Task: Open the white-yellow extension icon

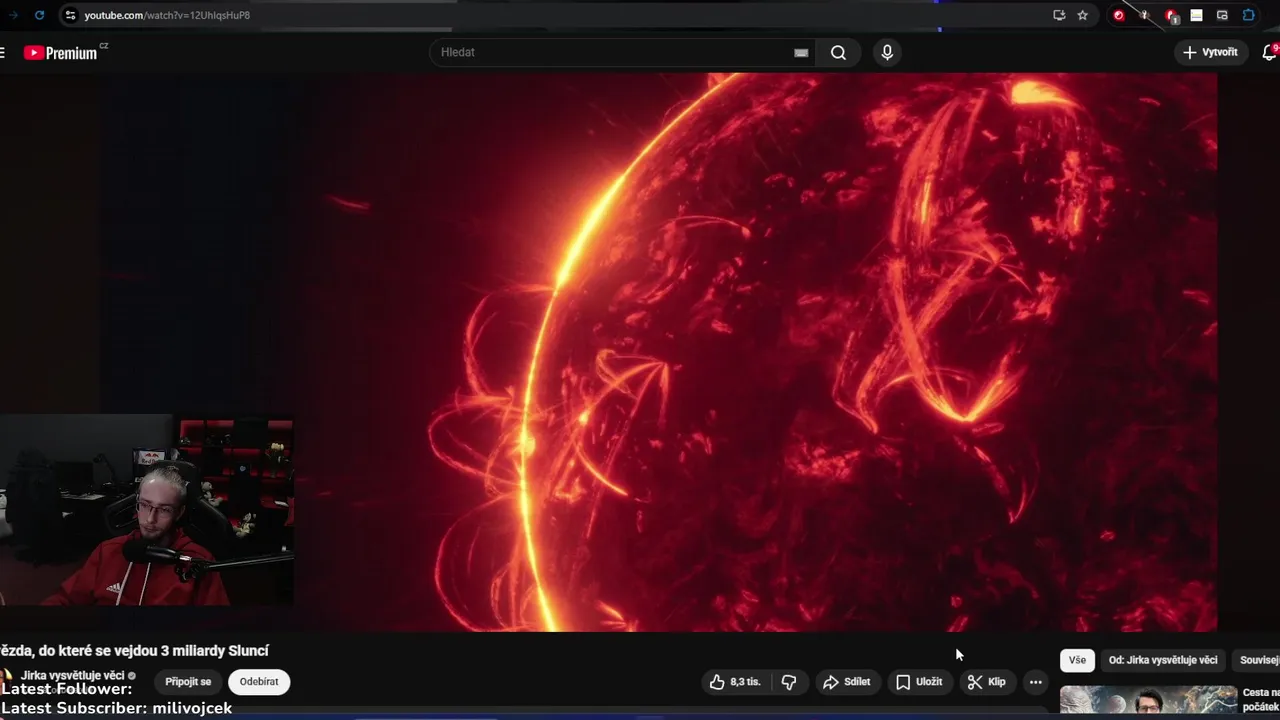Action: (x=1196, y=15)
